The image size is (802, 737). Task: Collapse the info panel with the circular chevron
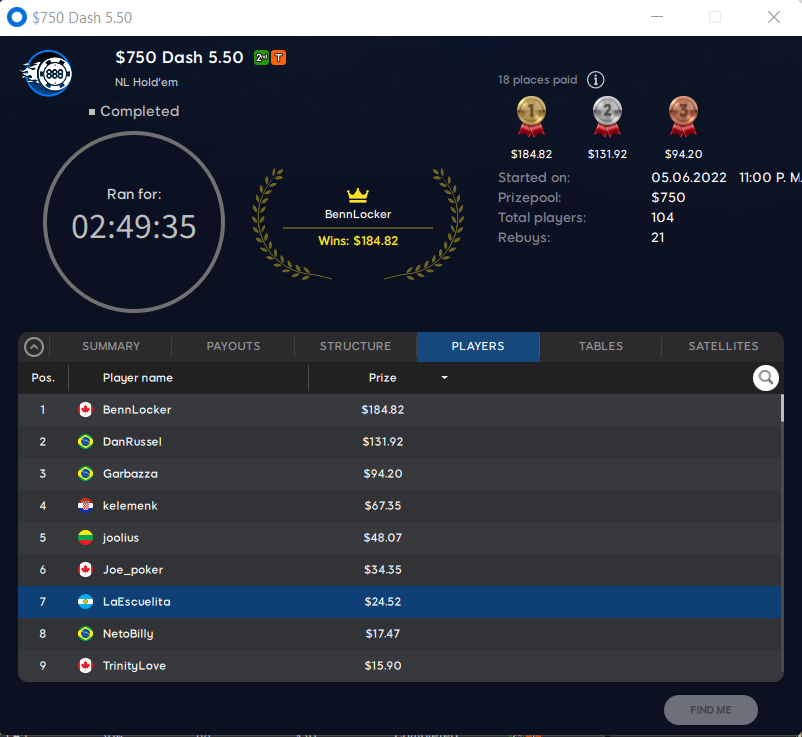[x=34, y=347]
